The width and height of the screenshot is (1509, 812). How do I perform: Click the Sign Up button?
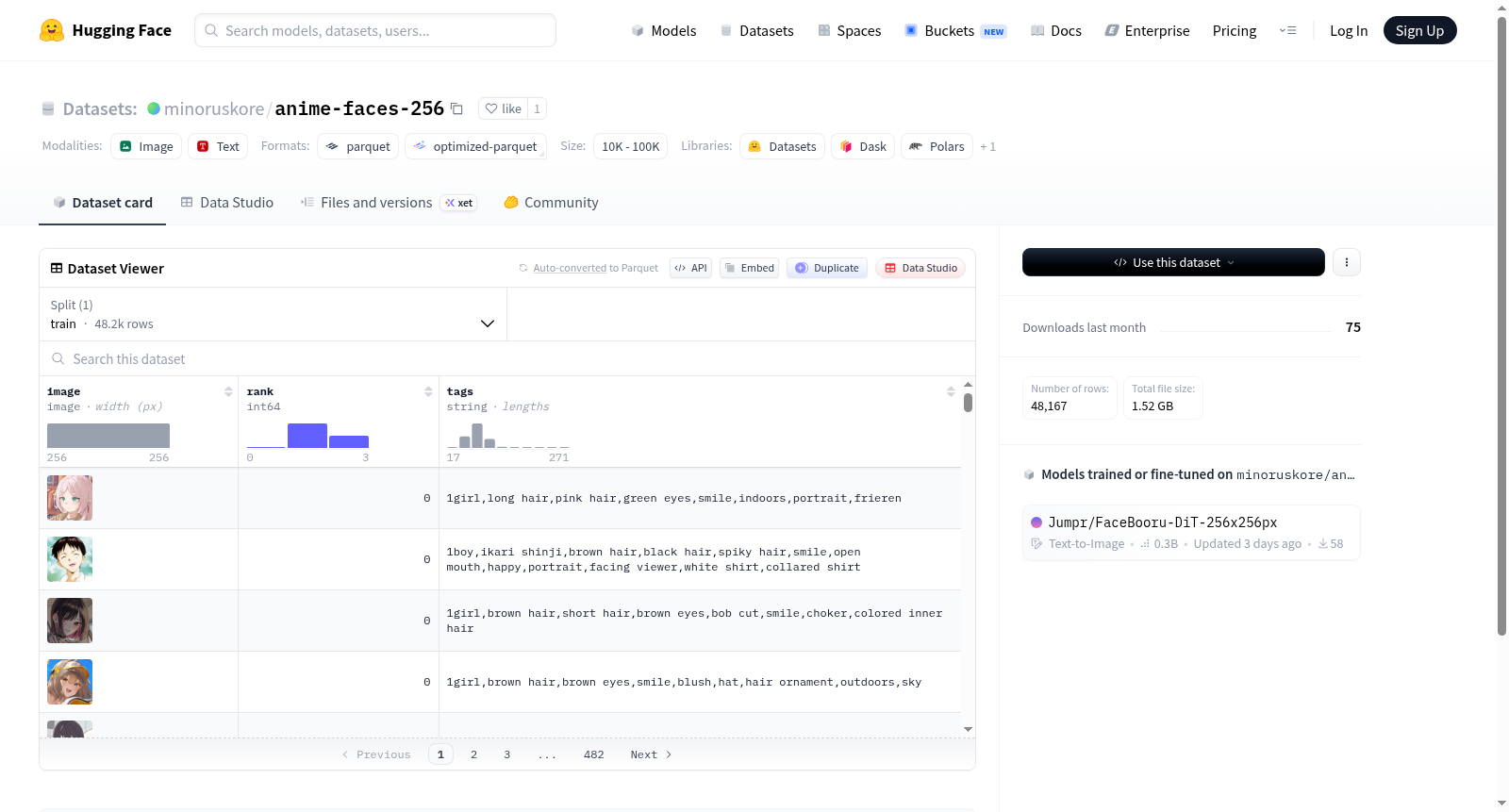pos(1419,30)
